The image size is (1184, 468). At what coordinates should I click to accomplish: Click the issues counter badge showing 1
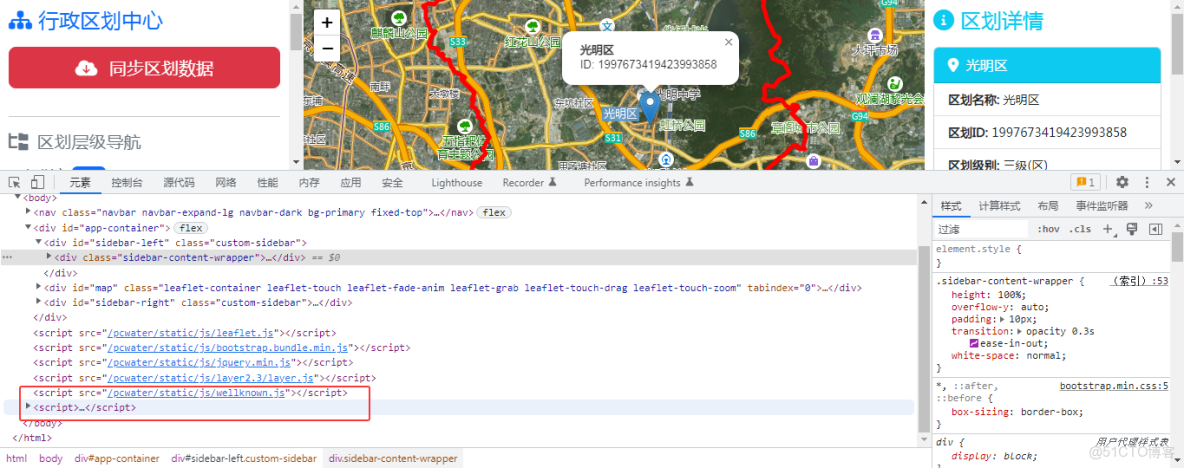[1086, 182]
